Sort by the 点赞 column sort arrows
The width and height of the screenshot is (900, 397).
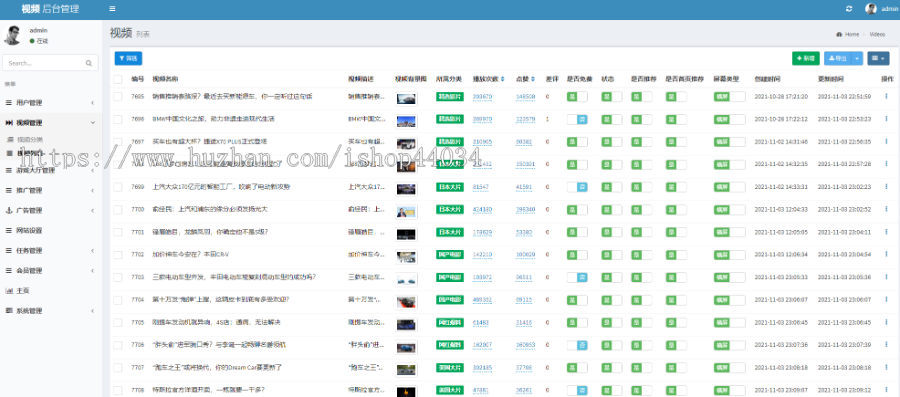coord(533,79)
